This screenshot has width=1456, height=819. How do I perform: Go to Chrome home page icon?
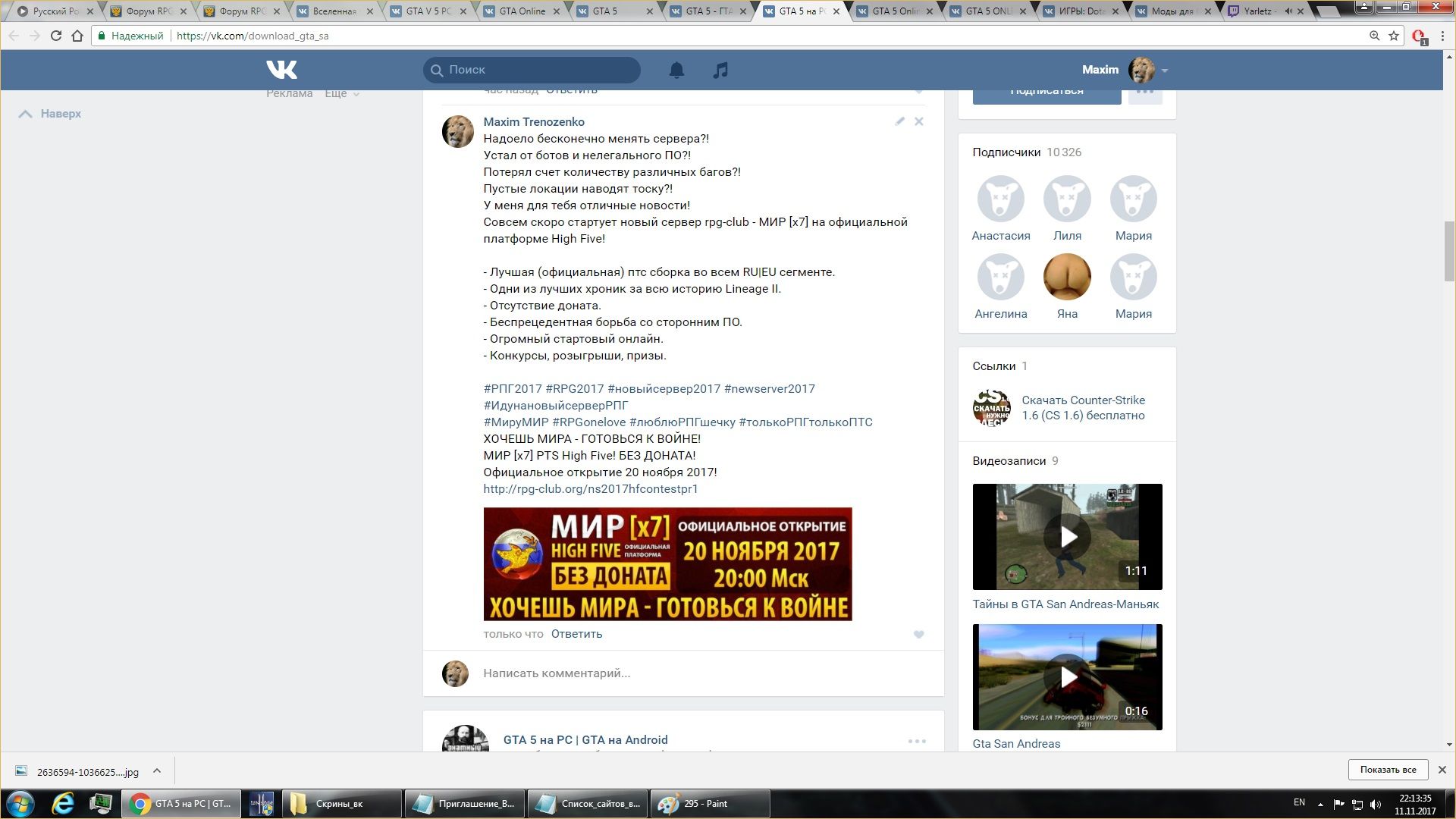pyautogui.click(x=77, y=36)
